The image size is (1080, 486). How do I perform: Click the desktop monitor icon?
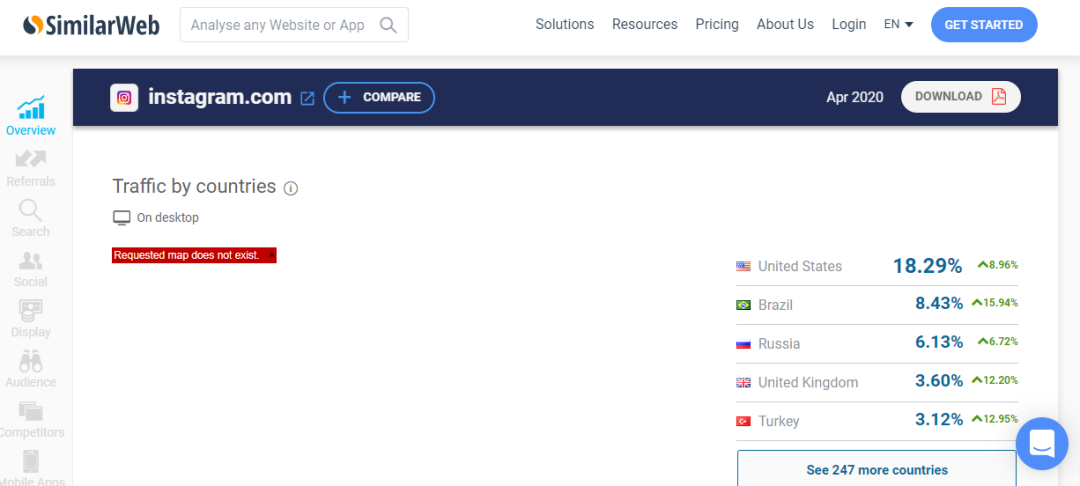(121, 218)
